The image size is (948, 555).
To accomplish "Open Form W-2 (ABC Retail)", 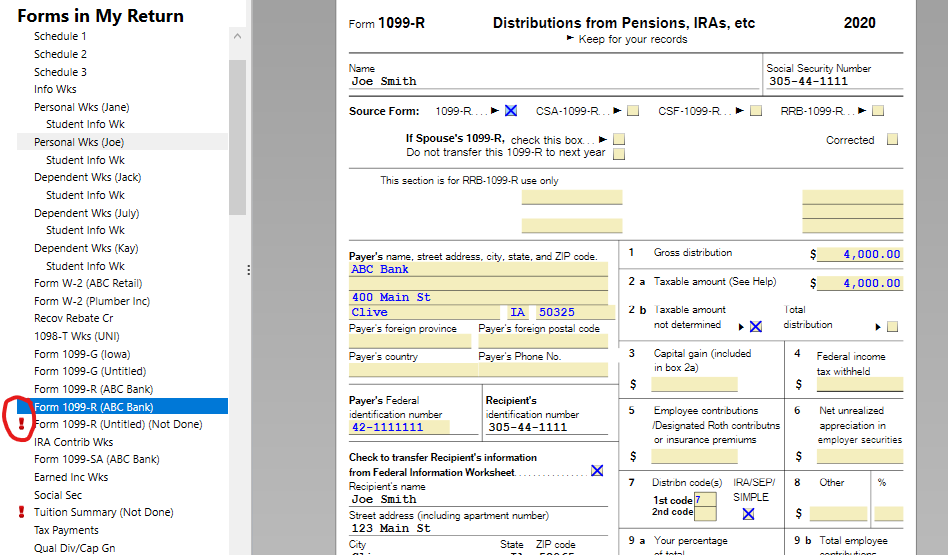I will tap(88, 283).
